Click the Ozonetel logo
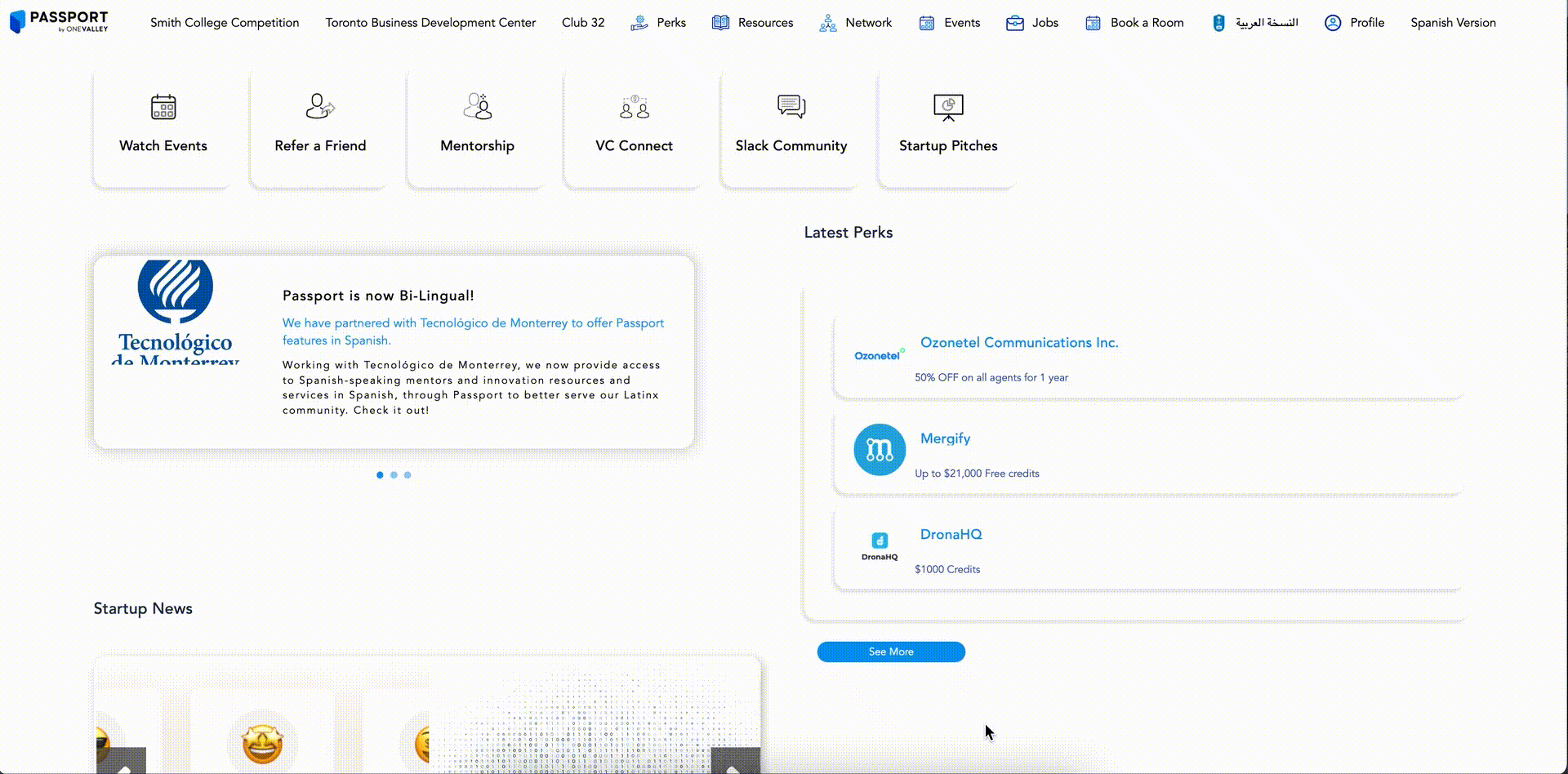 tap(880, 355)
